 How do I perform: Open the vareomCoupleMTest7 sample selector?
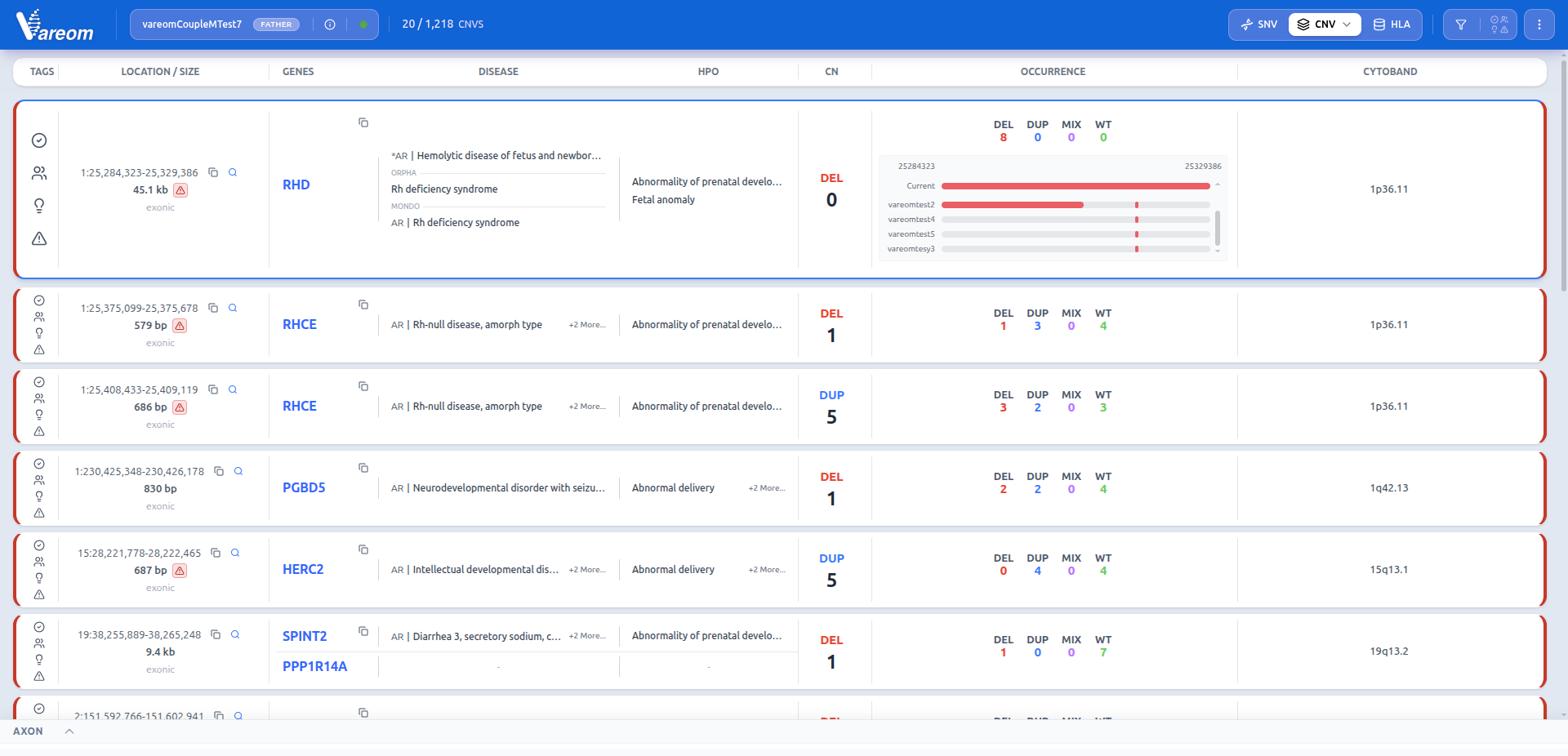192,24
